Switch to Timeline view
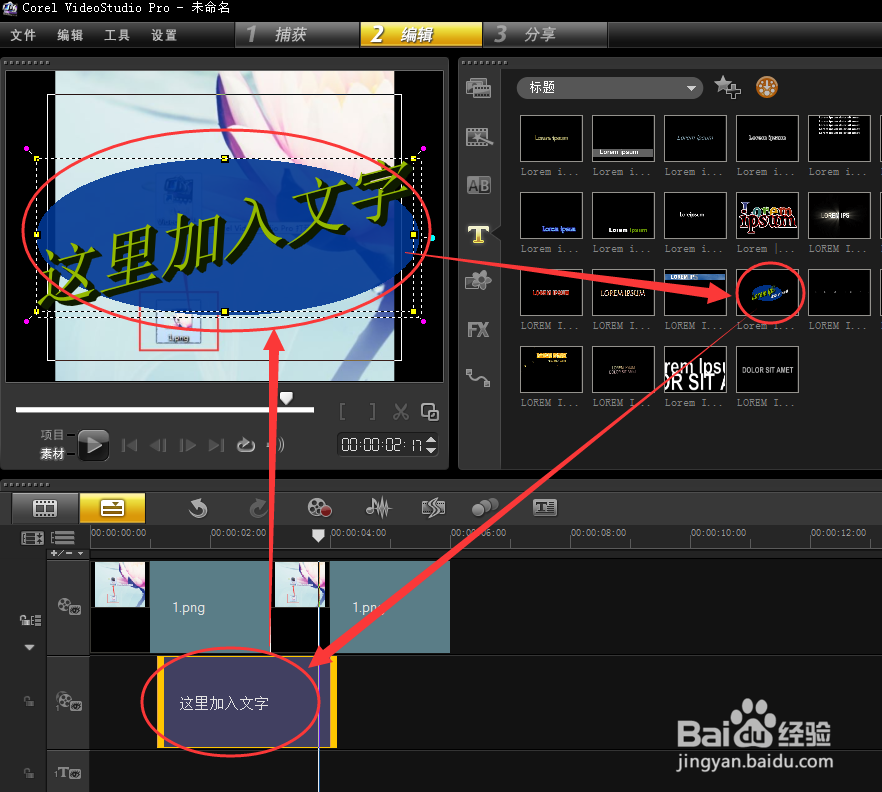Screen dimensions: 882x792 pyautogui.click(x=112, y=508)
